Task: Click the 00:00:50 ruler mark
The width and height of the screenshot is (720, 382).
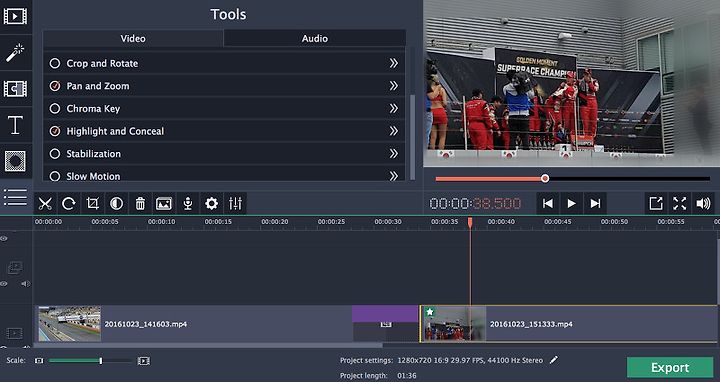Action: point(614,222)
